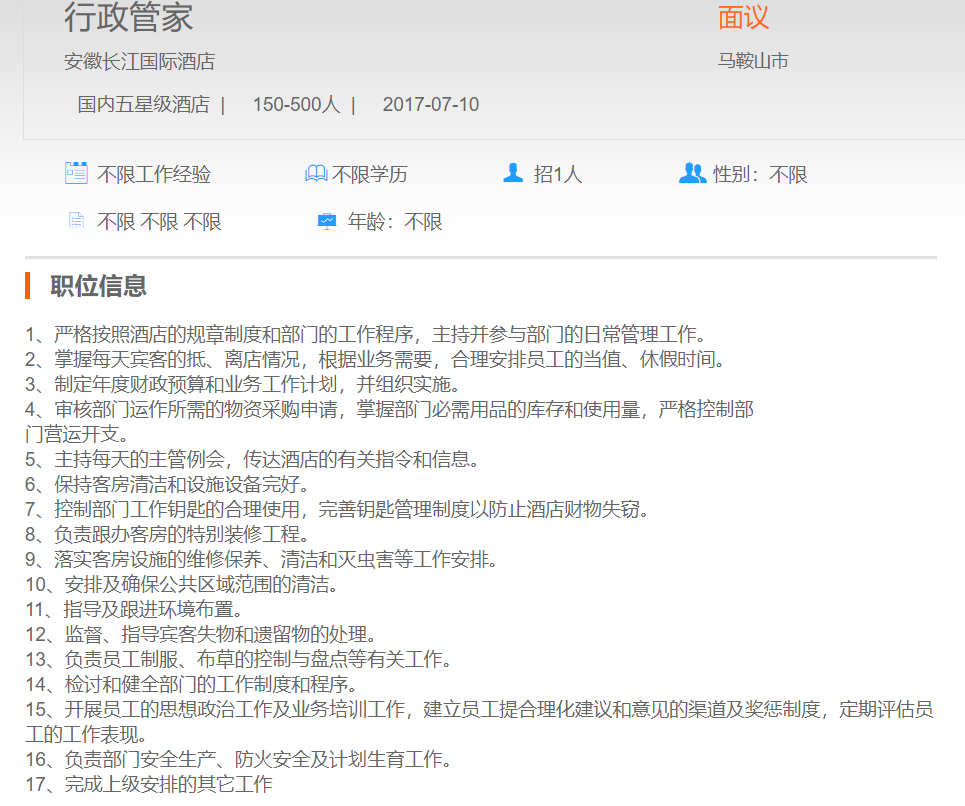Click the 国内五星级酒店 hotel type label
The width and height of the screenshot is (965, 806).
(143, 104)
